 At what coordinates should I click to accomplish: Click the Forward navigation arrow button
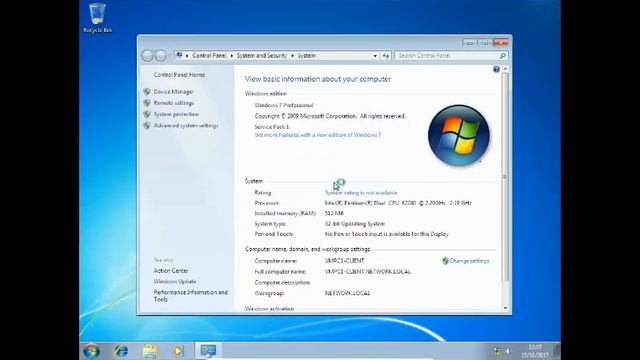(x=160, y=56)
